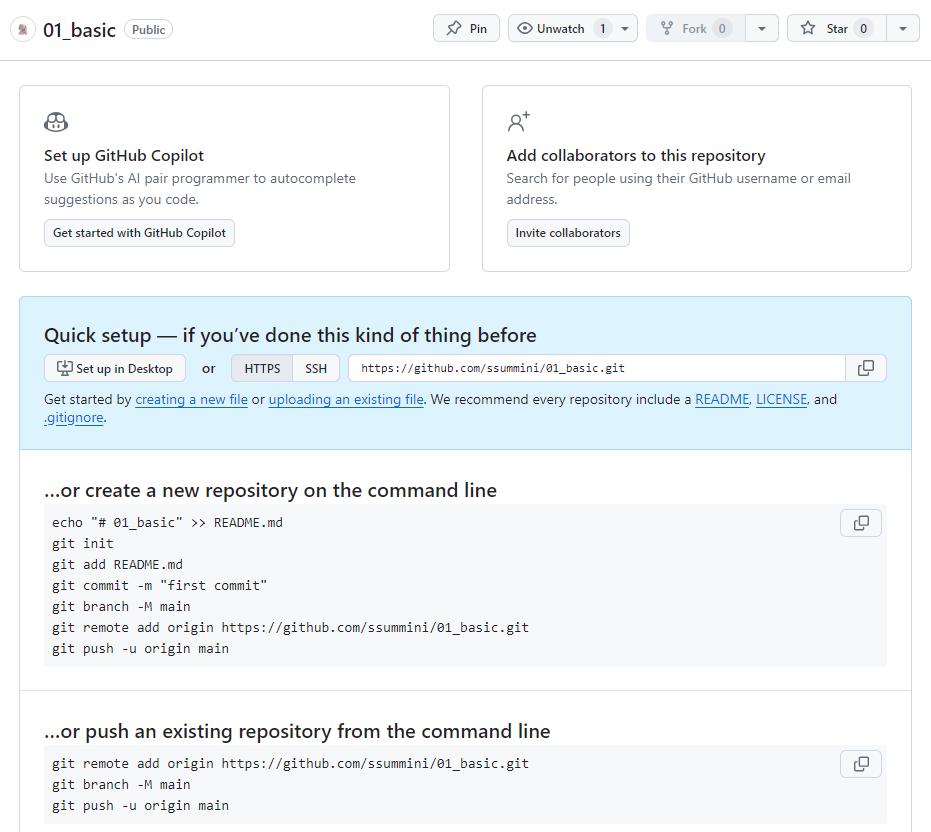931x832 pixels.
Task: Copy the create new repository commands
Action: (x=861, y=523)
